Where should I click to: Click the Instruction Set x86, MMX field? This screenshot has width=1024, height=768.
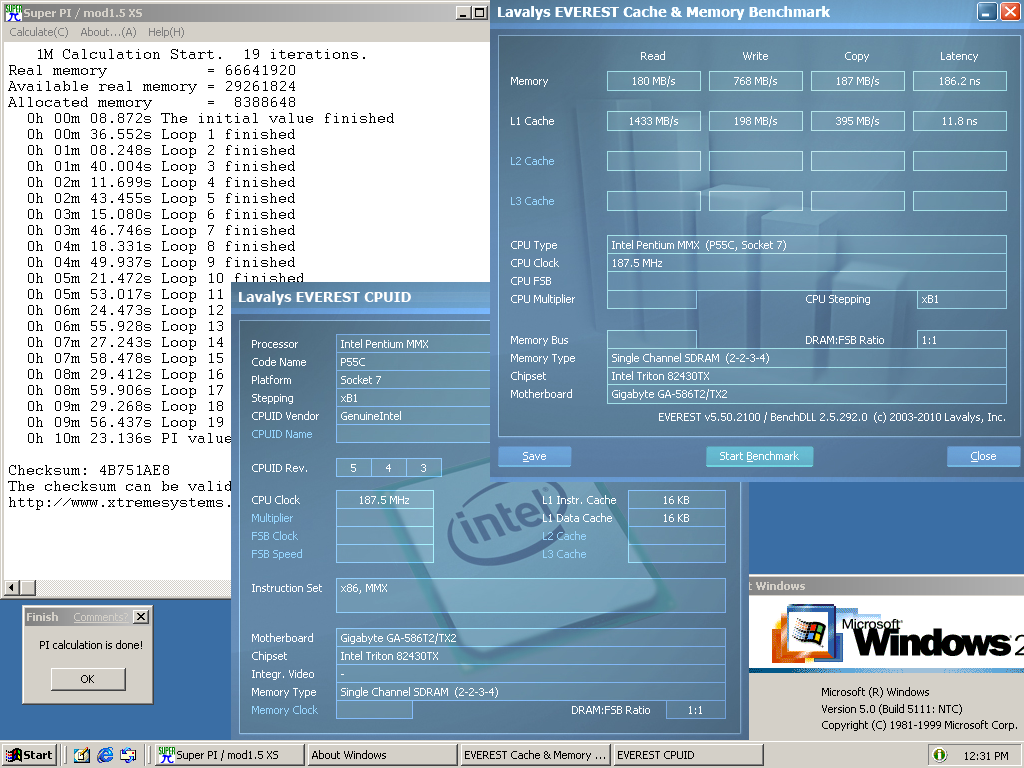click(530, 595)
